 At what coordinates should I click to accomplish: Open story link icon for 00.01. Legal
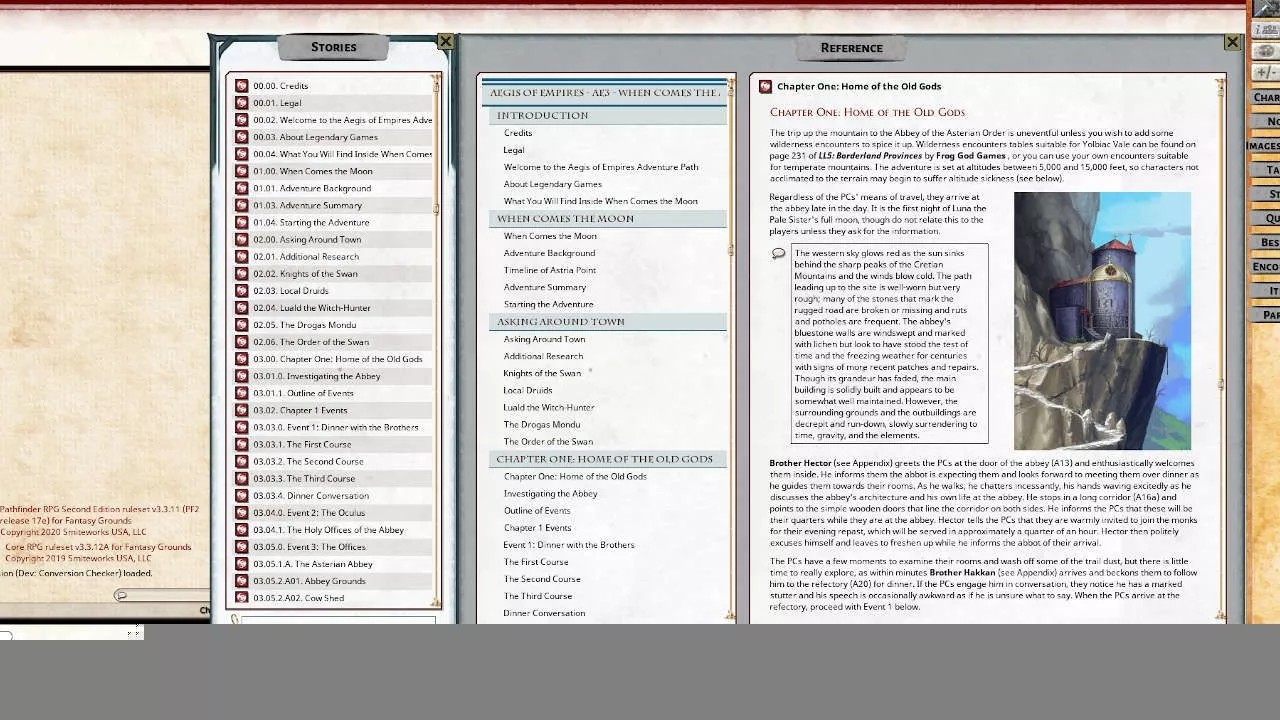click(x=241, y=103)
